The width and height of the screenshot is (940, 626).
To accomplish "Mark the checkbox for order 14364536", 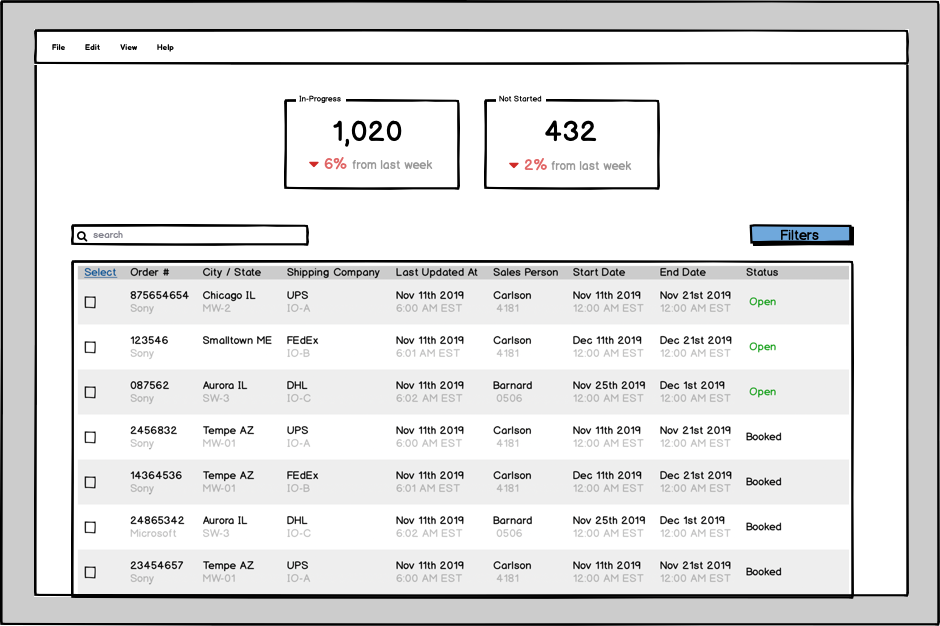I will pos(90,482).
